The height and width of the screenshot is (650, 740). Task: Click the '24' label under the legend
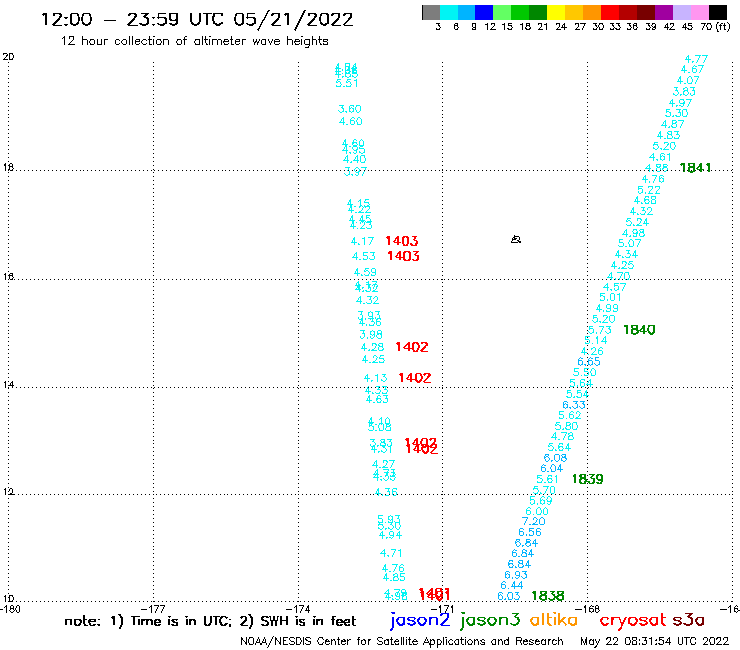click(561, 26)
